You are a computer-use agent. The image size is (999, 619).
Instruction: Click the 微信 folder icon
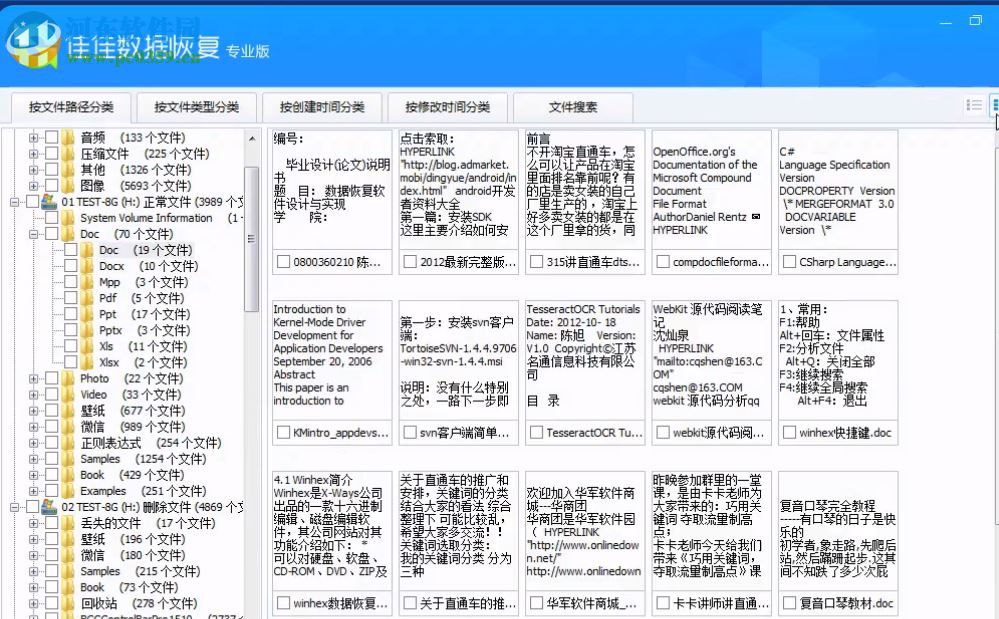(x=68, y=426)
